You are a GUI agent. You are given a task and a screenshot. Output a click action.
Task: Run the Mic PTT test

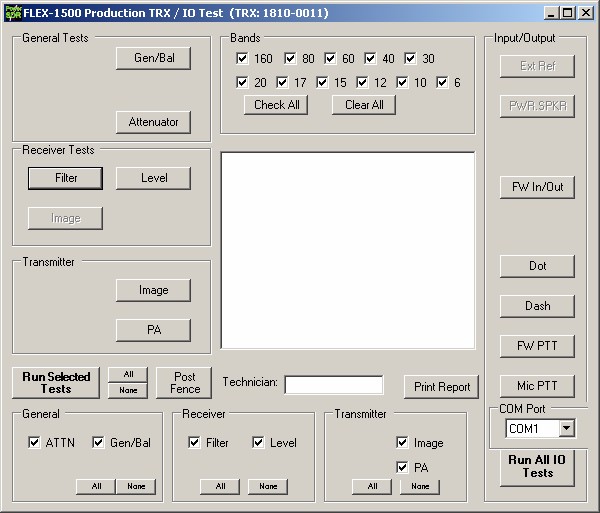pos(537,386)
